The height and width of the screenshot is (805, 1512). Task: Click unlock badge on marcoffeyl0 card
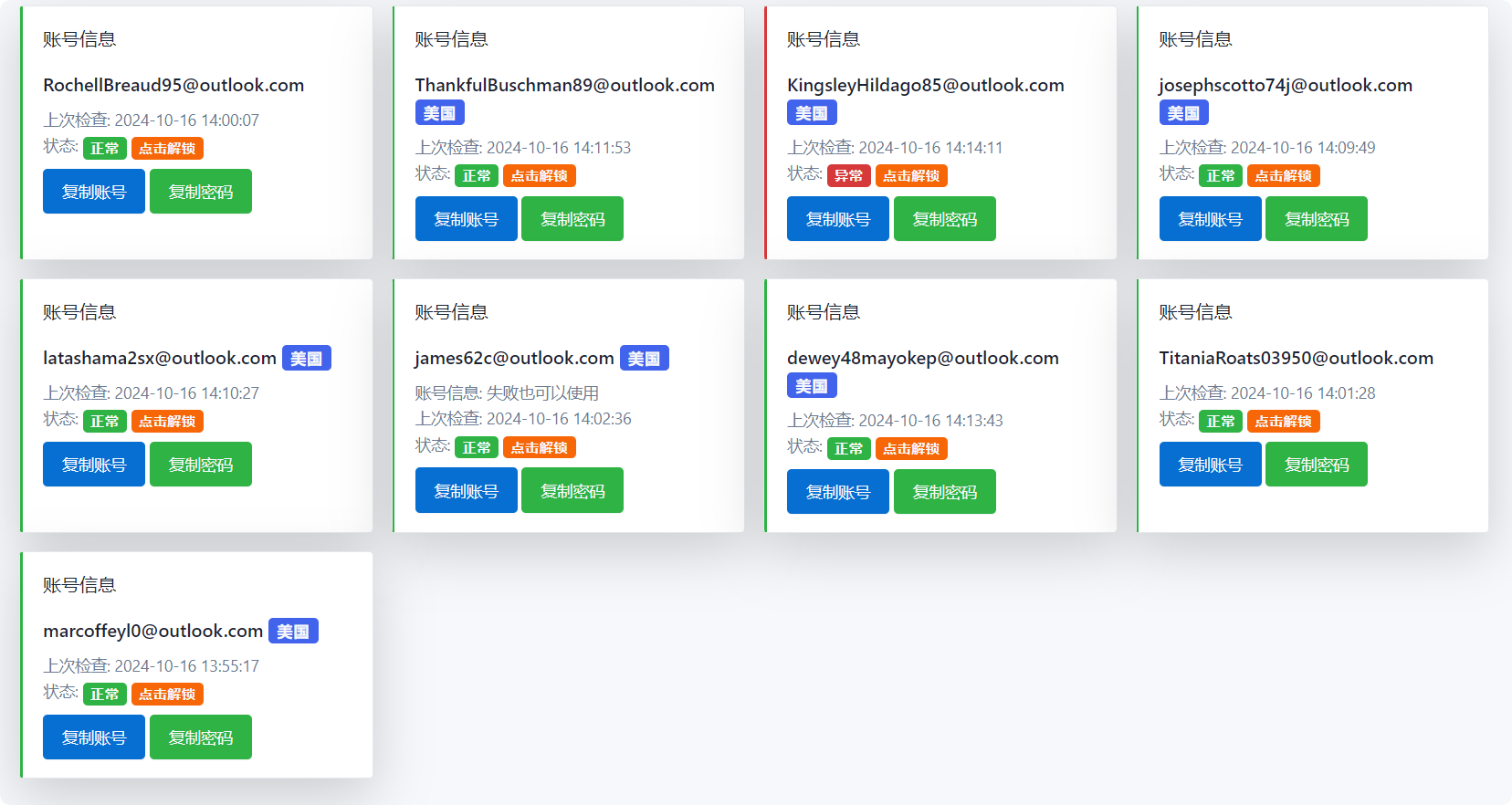click(167, 695)
